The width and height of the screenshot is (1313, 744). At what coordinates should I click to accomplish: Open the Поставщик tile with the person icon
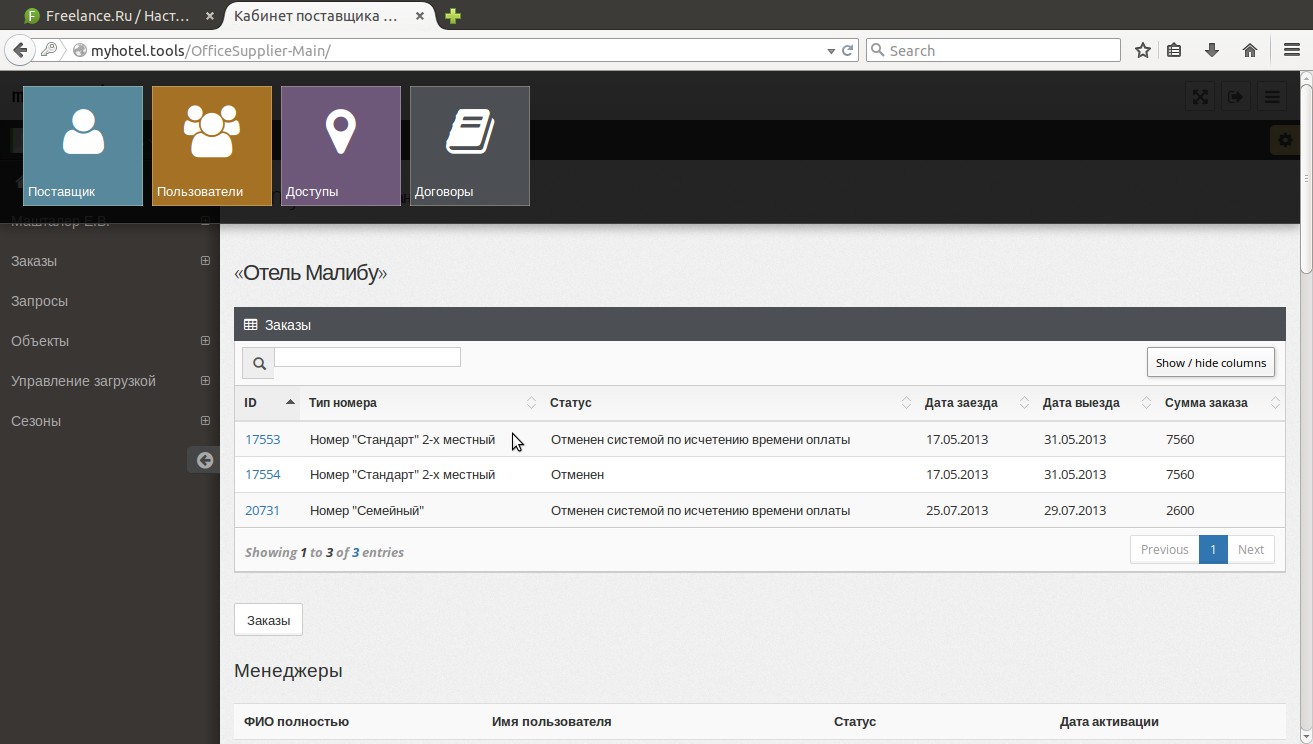(83, 146)
